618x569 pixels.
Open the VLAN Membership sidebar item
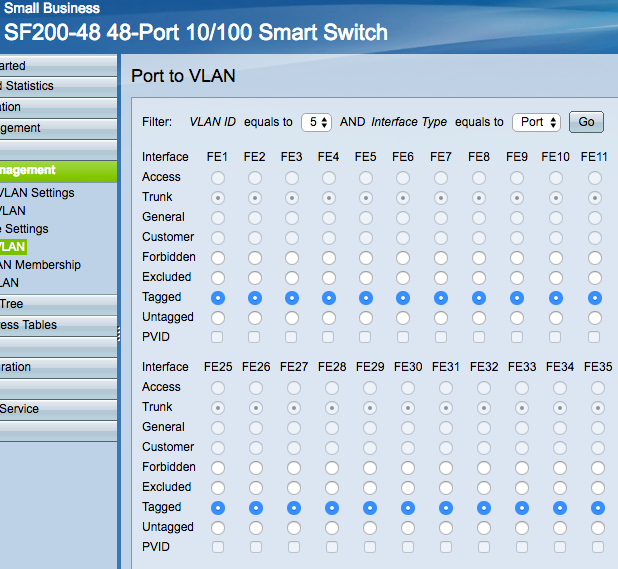(40, 265)
